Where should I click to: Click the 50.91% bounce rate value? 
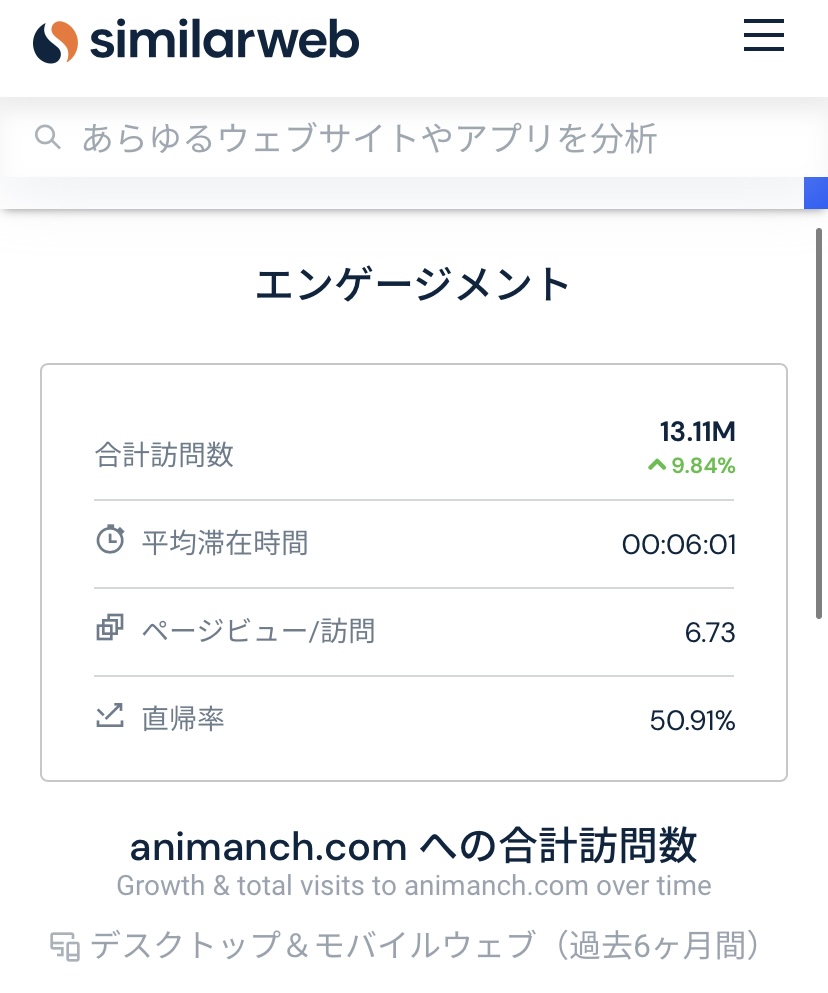pyautogui.click(x=692, y=720)
